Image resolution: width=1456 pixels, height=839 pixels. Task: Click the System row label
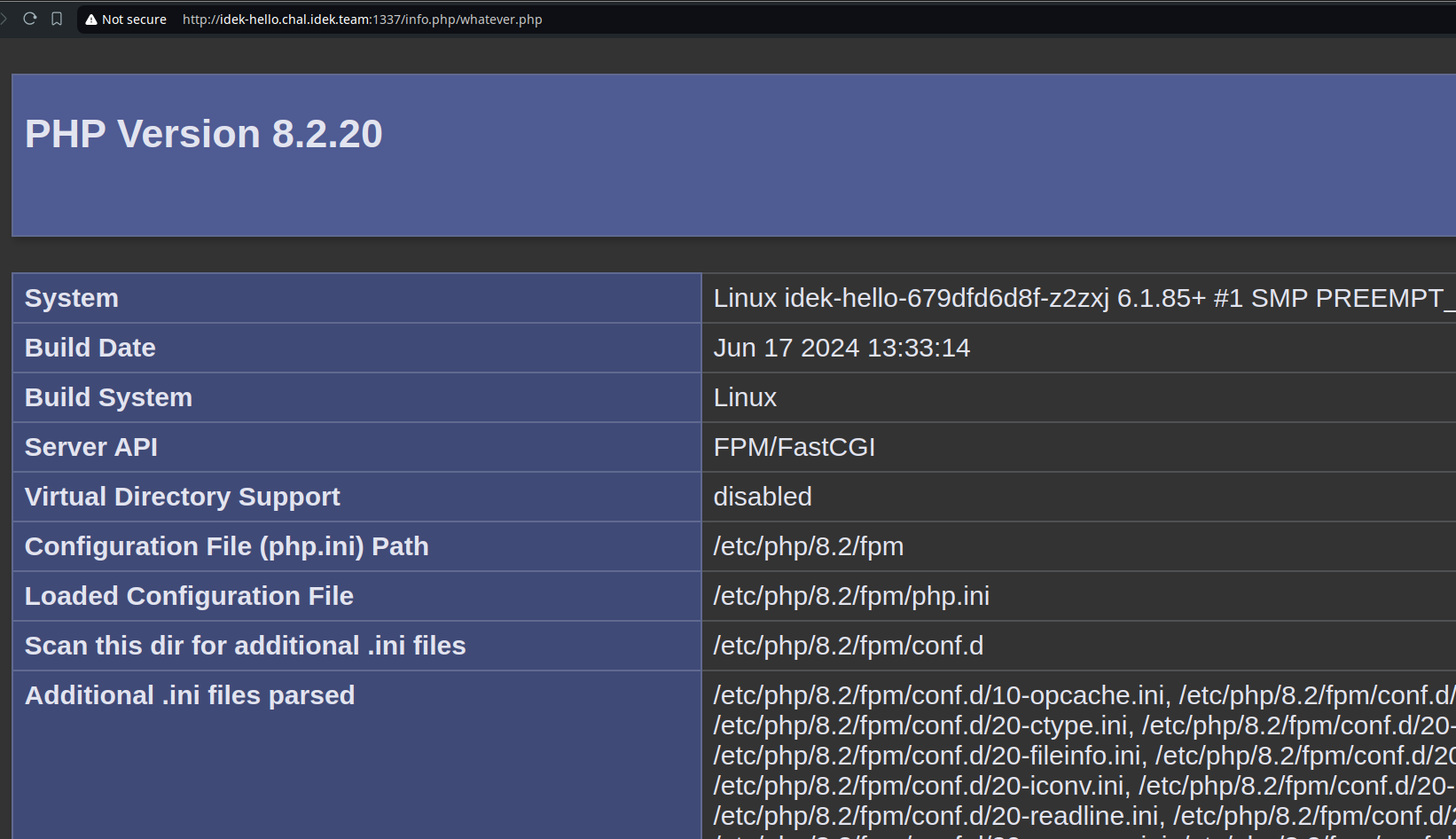pos(71,298)
